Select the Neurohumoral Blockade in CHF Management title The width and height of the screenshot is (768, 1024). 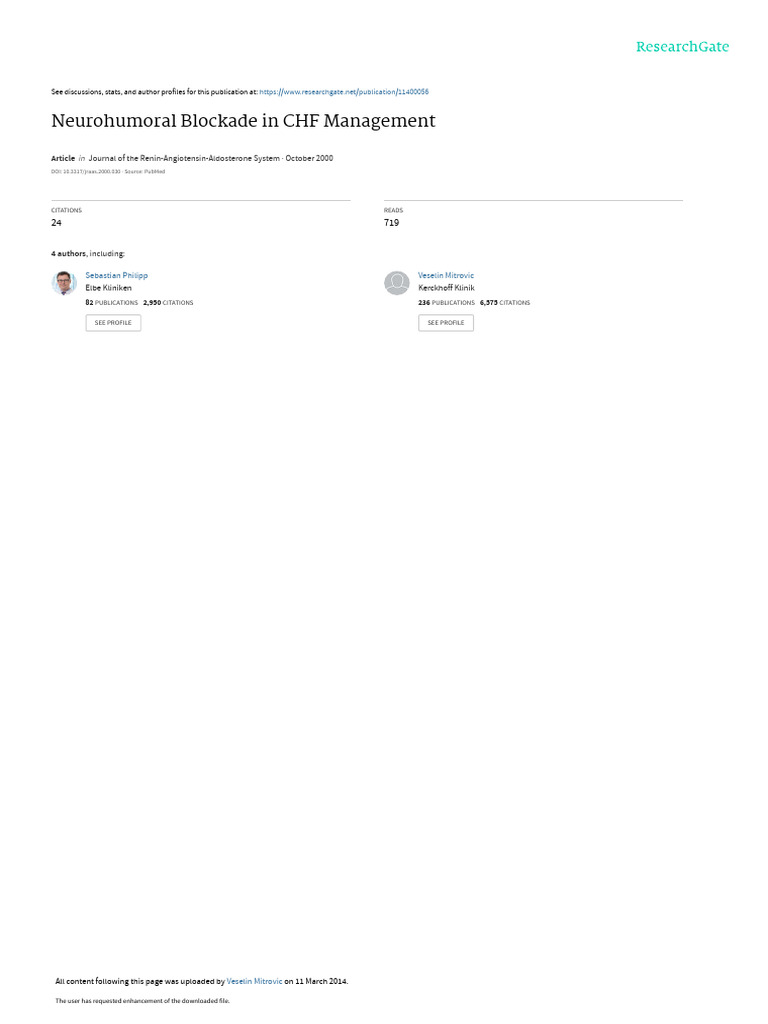pyautogui.click(x=243, y=121)
